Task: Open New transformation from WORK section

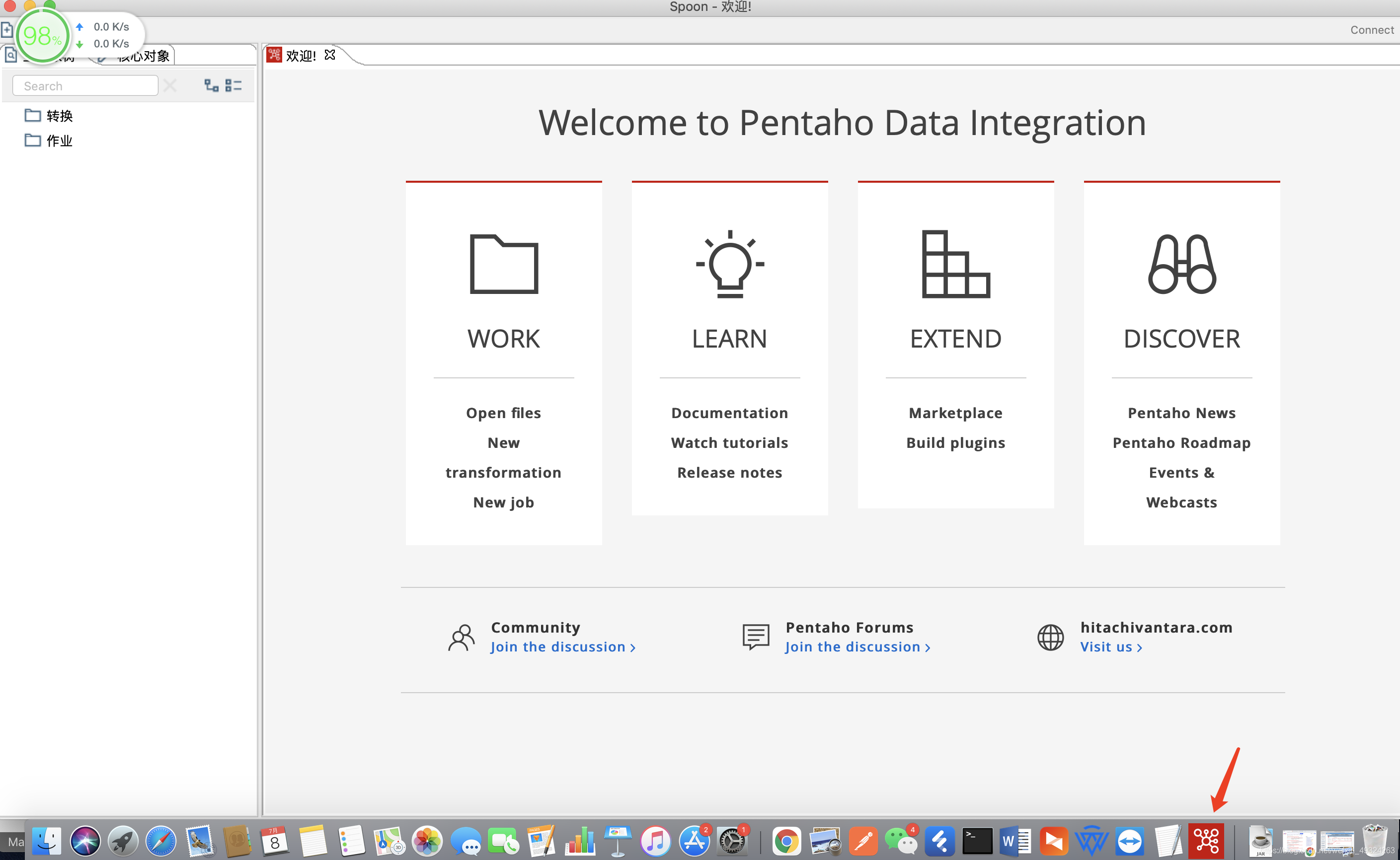Action: point(503,456)
